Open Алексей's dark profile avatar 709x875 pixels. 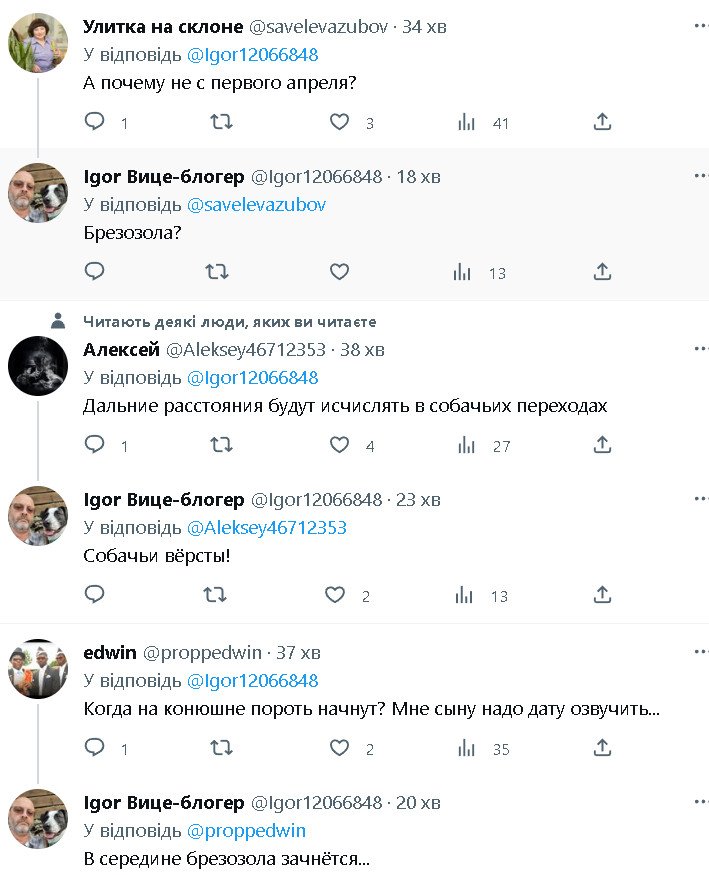pyautogui.click(x=38, y=367)
